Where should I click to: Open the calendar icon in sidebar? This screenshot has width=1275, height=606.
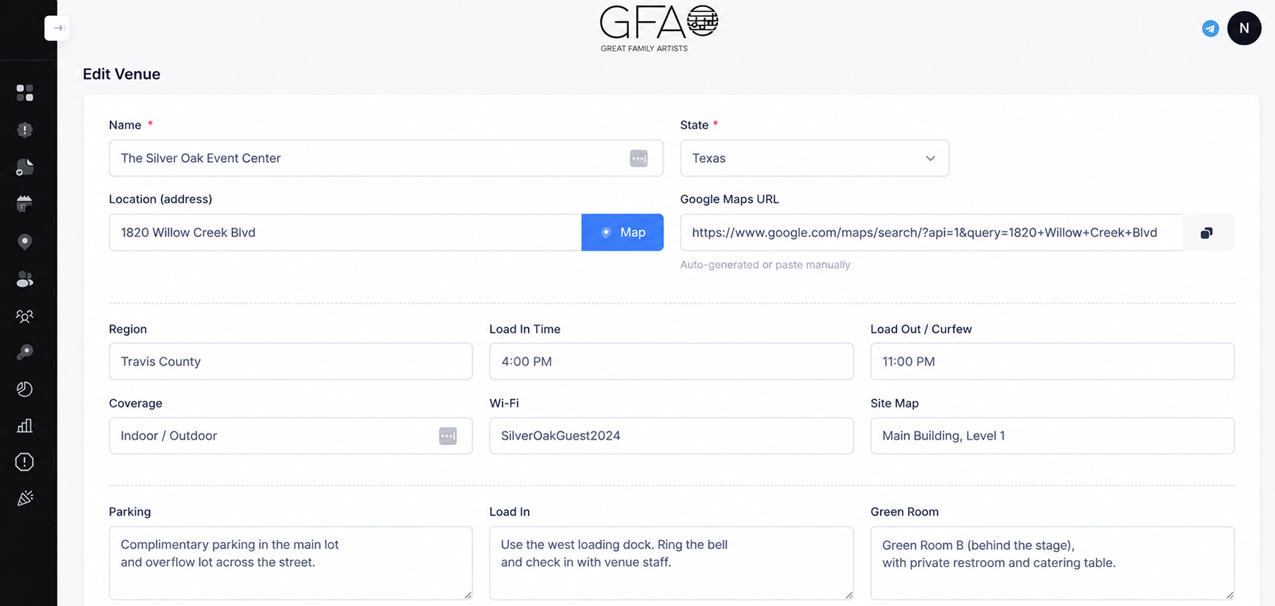tap(25, 204)
